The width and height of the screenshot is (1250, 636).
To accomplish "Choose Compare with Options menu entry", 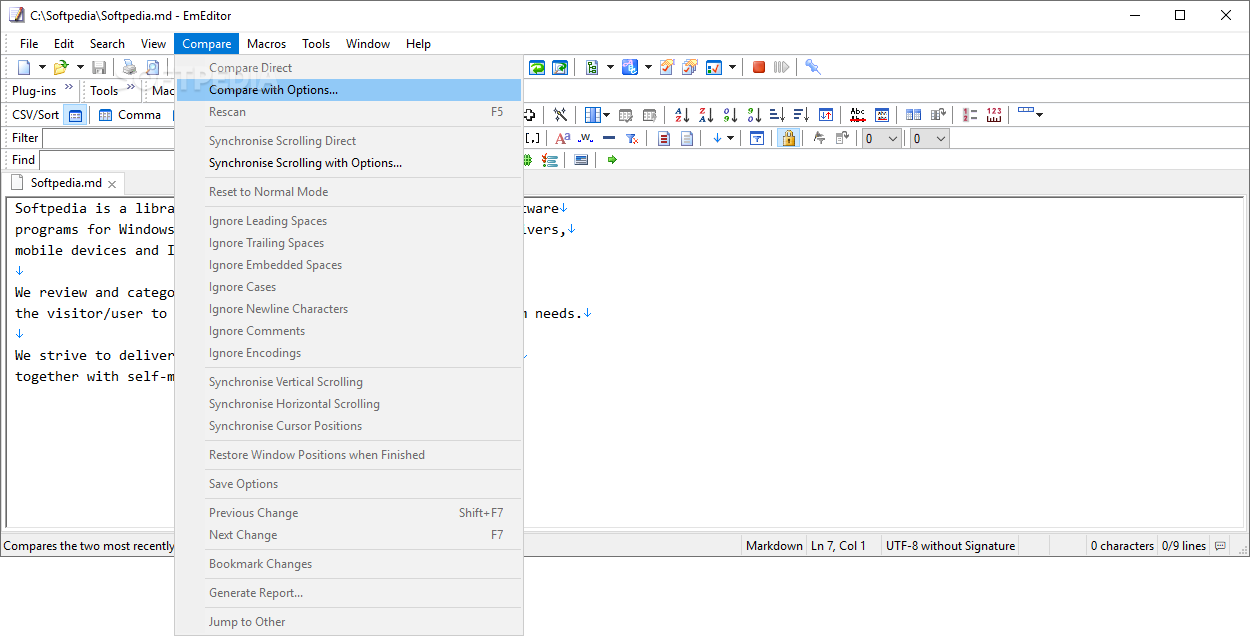I will click(x=349, y=90).
